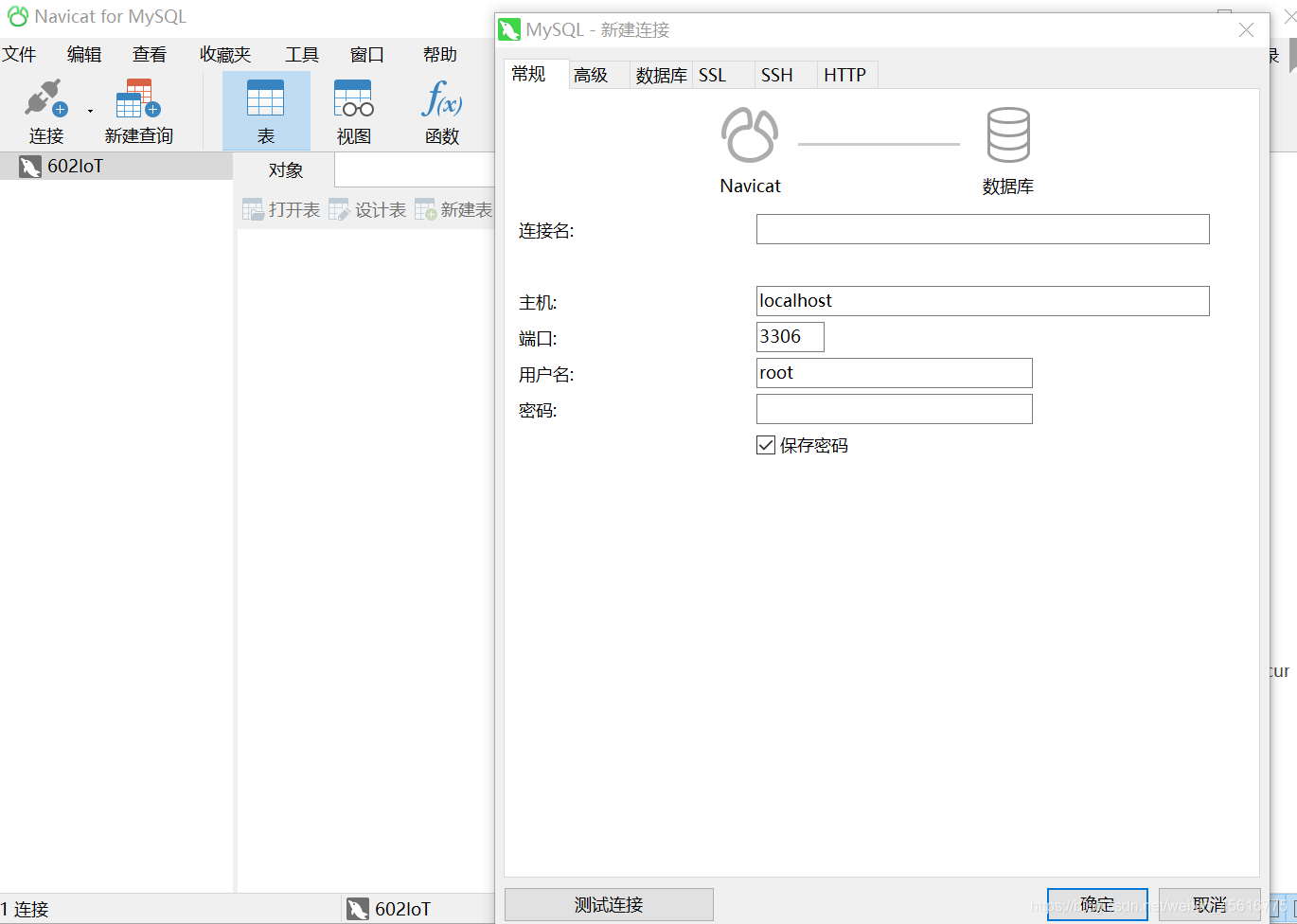Screen dimensions: 1297x924
Task: Click the MySQL dialog title bar icon
Action: point(509,29)
